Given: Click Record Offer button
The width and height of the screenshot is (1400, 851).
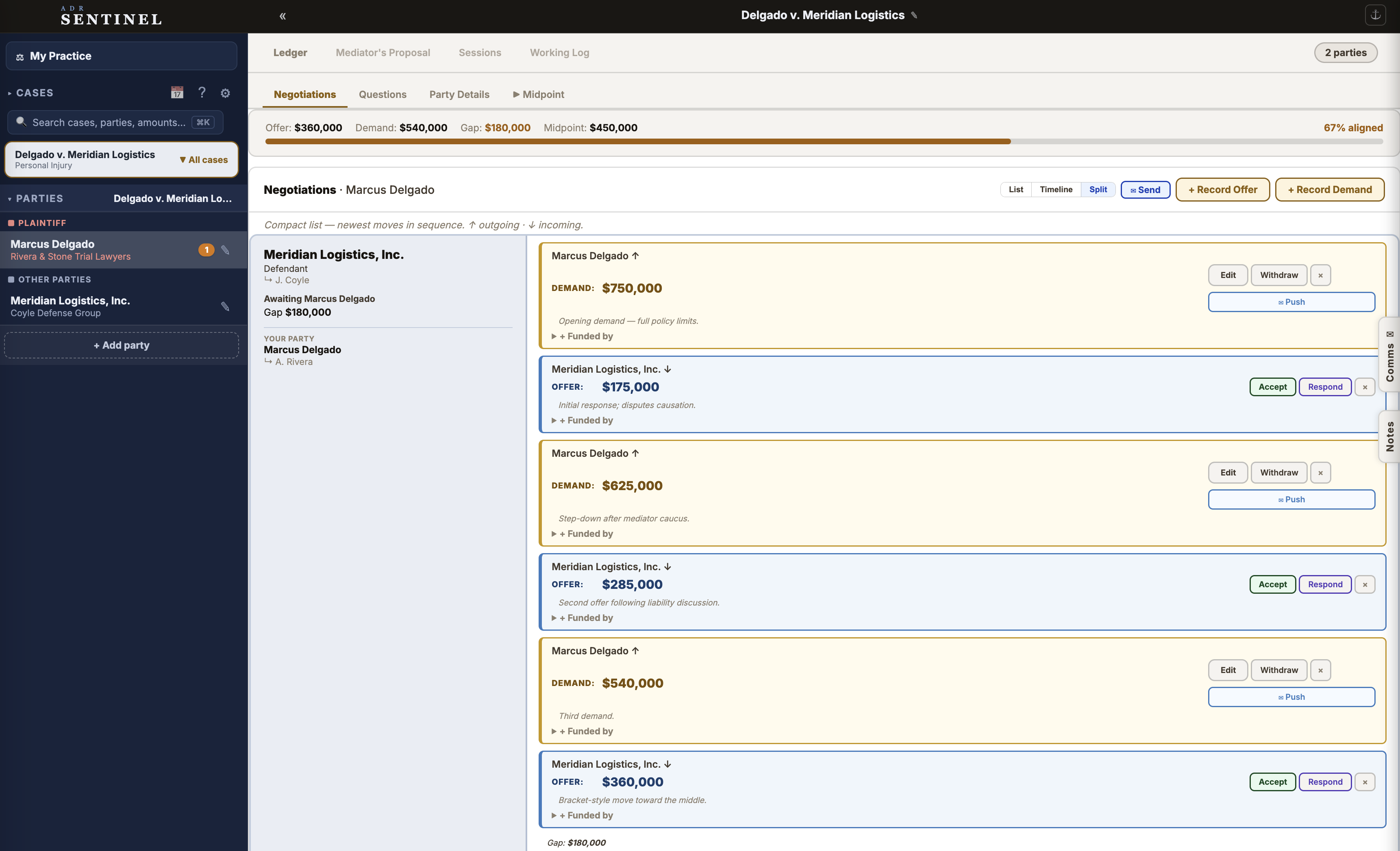Looking at the screenshot, I should 1222,190.
